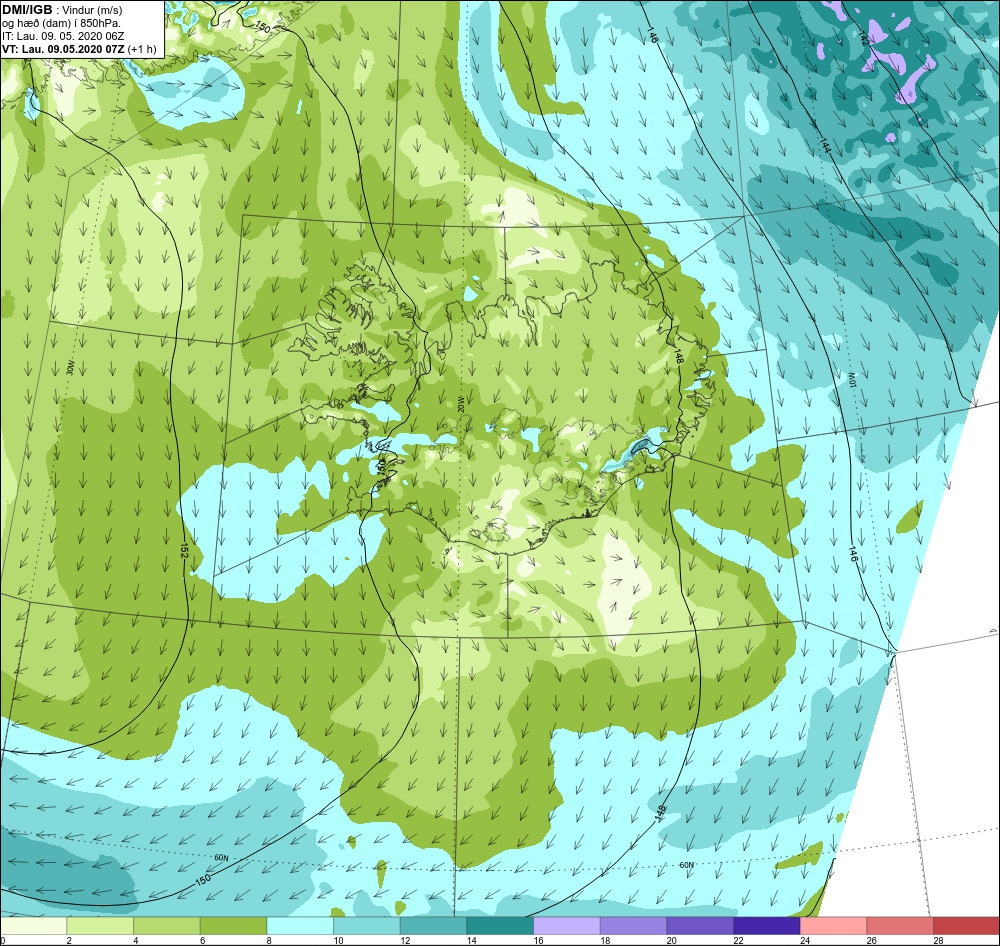This screenshot has width=1000, height=946.
Task: Click the 24–26 m/s pink legend swatch
Action: (x=833, y=926)
